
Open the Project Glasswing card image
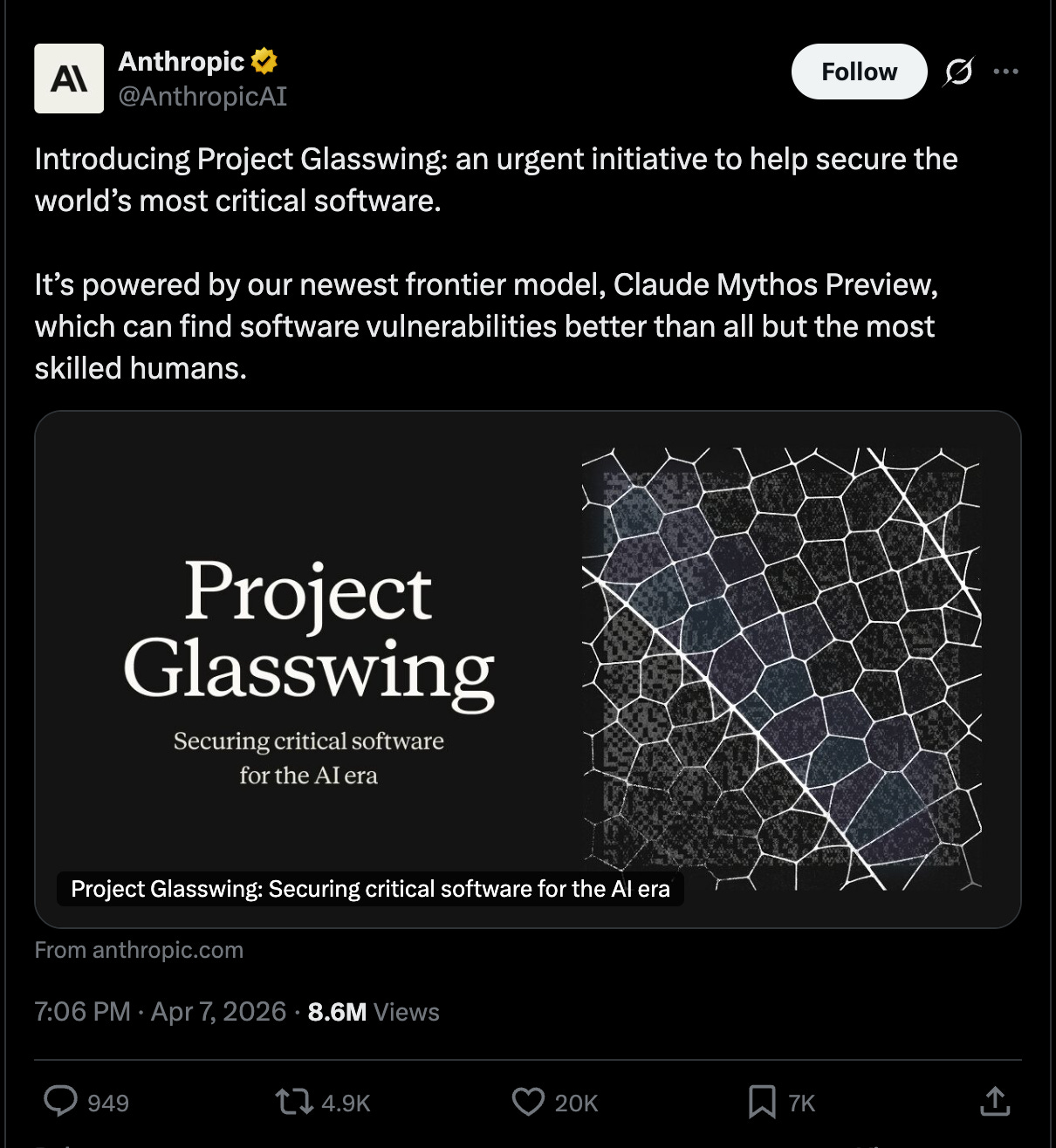[528, 667]
